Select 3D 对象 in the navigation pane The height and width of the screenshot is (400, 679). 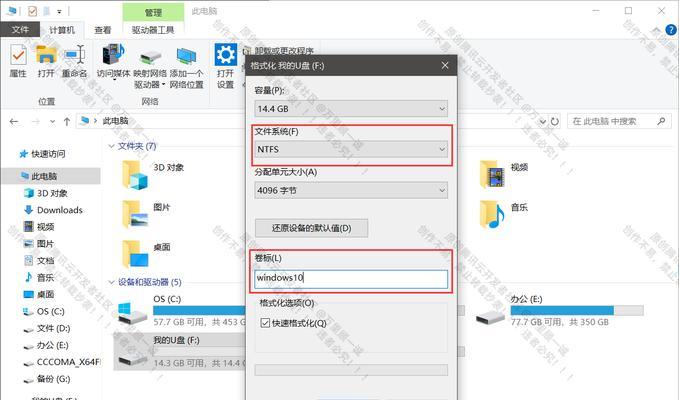(46, 193)
